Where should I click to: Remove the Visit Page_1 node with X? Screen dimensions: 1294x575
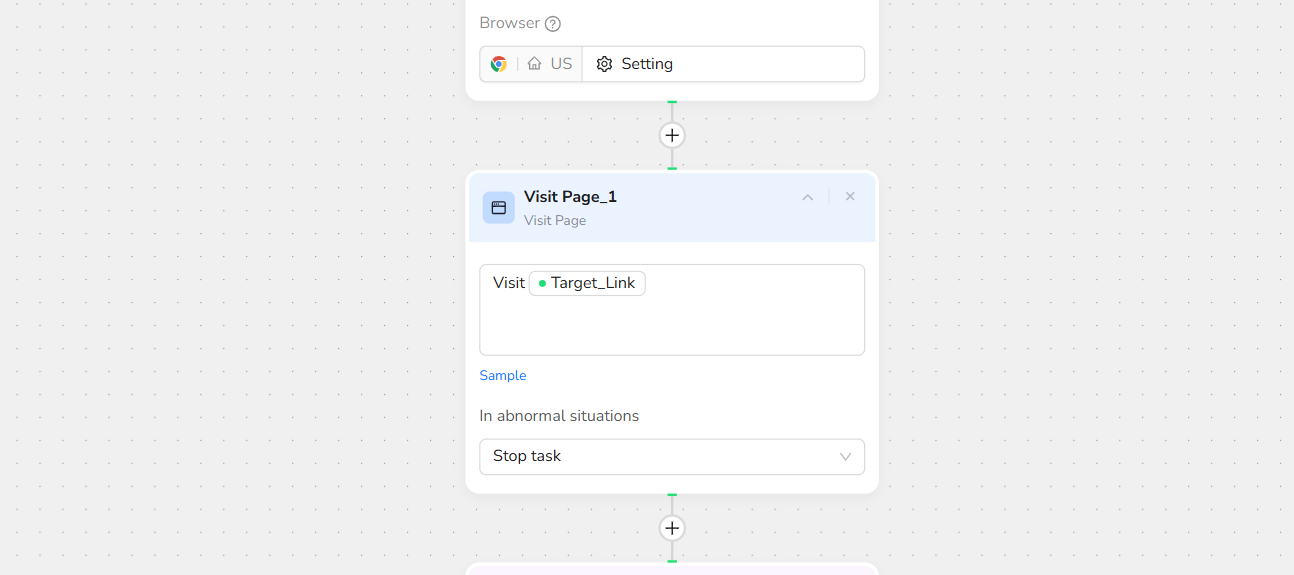click(x=850, y=197)
